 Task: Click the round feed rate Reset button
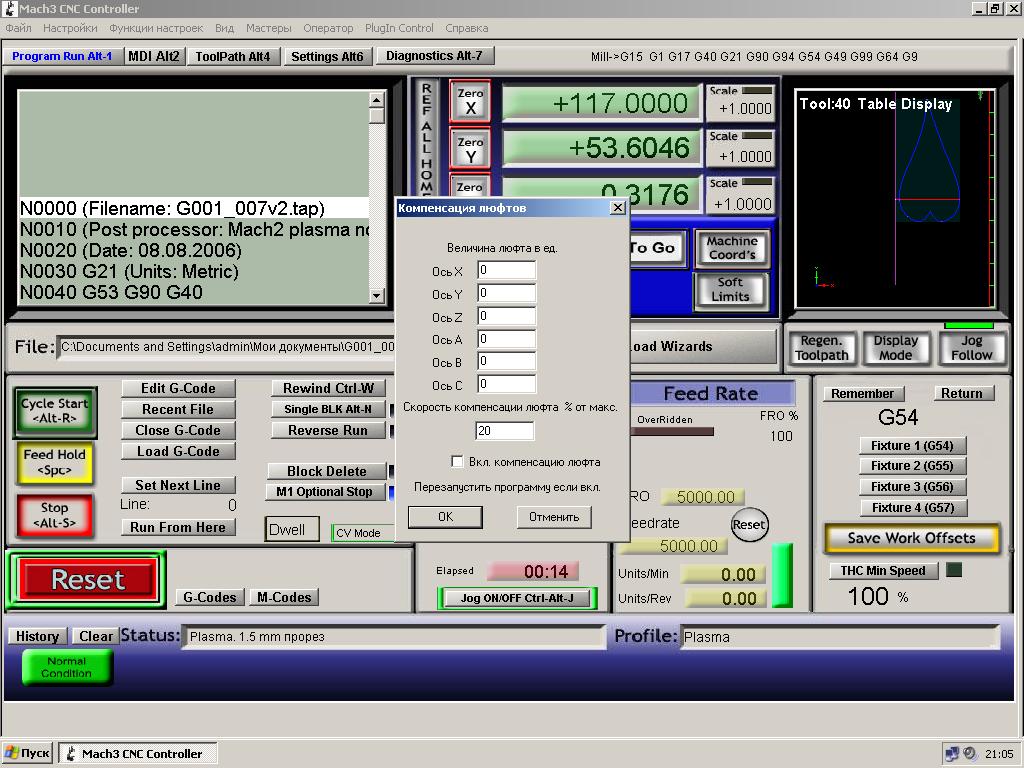pyautogui.click(x=748, y=524)
